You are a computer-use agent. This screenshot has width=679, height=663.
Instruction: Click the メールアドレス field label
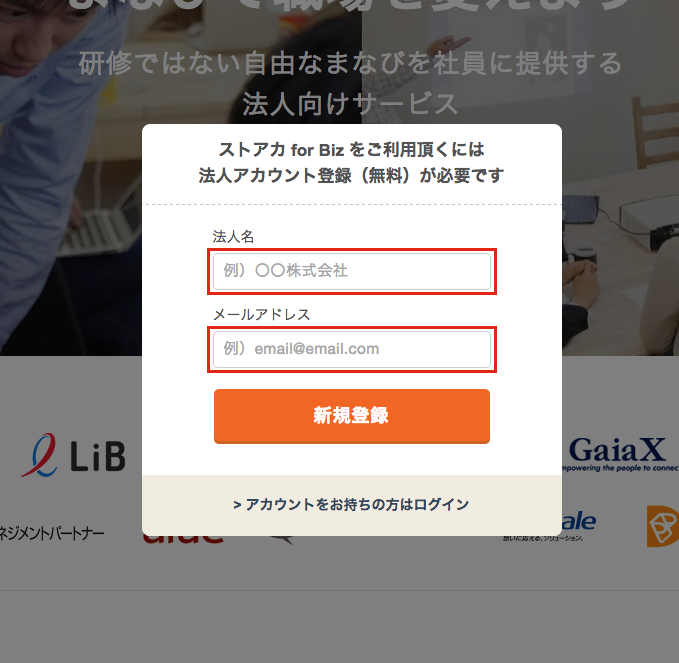[262, 314]
